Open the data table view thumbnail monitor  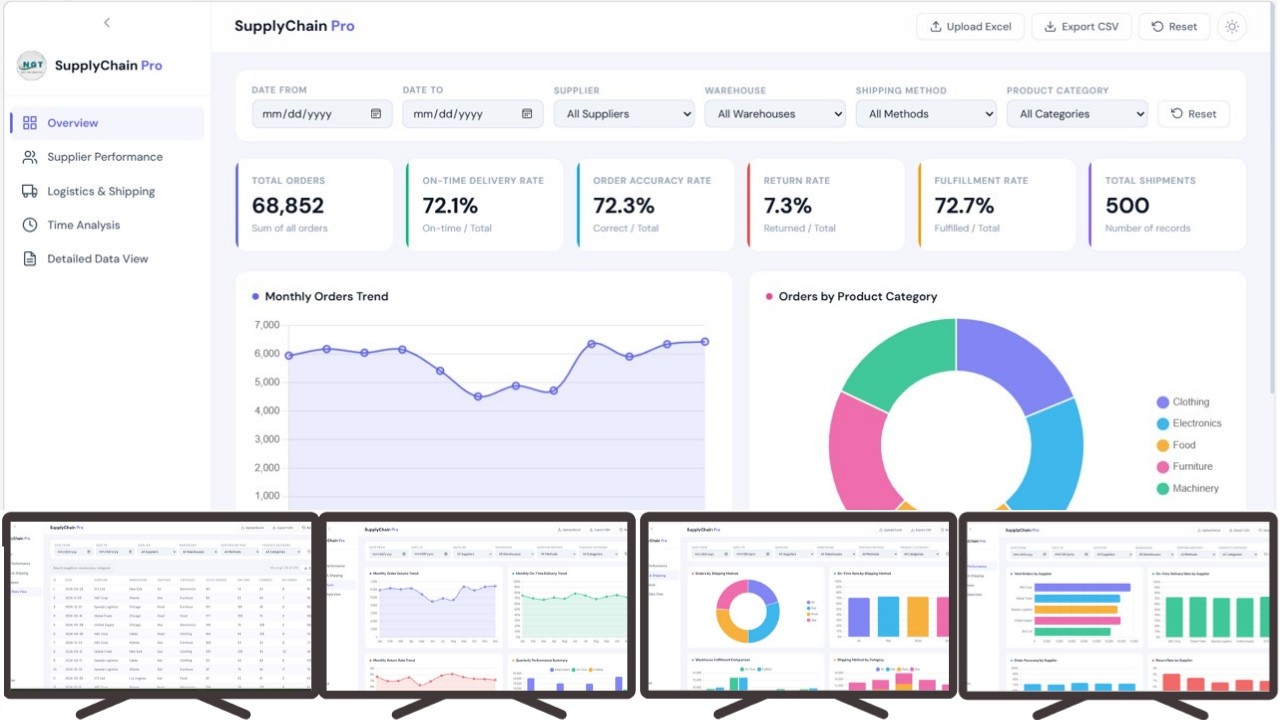(161, 604)
